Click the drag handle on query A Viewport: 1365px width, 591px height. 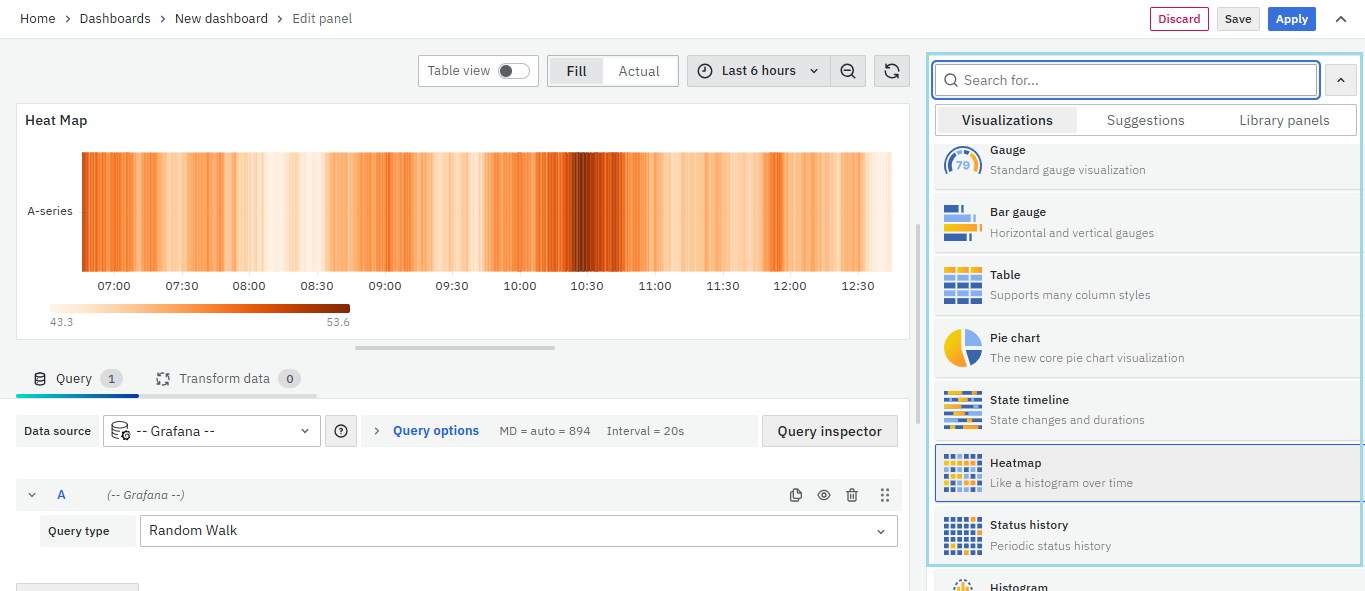884,495
